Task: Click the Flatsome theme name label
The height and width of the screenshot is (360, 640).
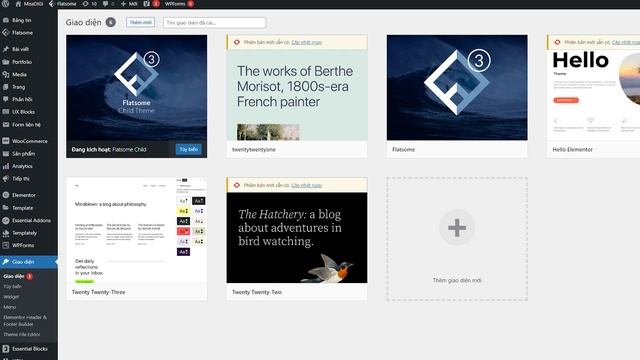Action: [x=403, y=149]
